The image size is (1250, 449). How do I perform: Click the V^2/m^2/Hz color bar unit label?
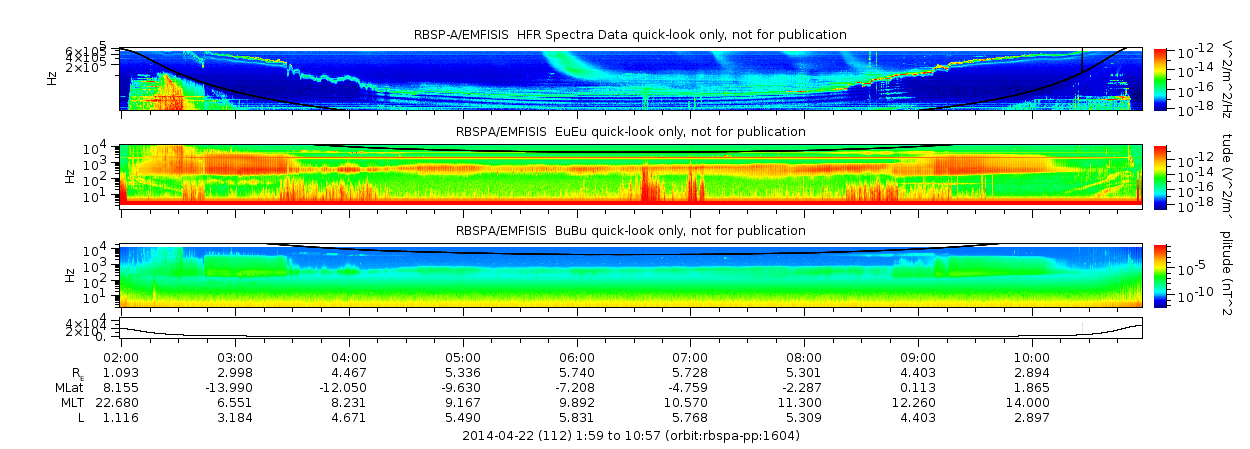(x=1227, y=78)
